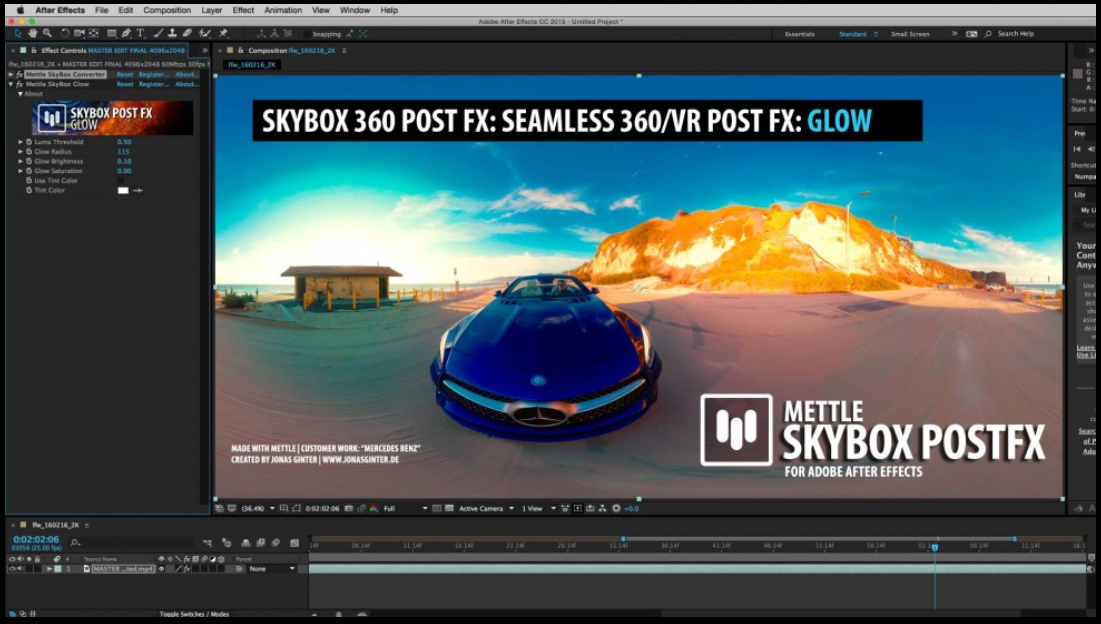Select the Puppet Pin tool
Screen dimensions: 1101x624
point(223,33)
